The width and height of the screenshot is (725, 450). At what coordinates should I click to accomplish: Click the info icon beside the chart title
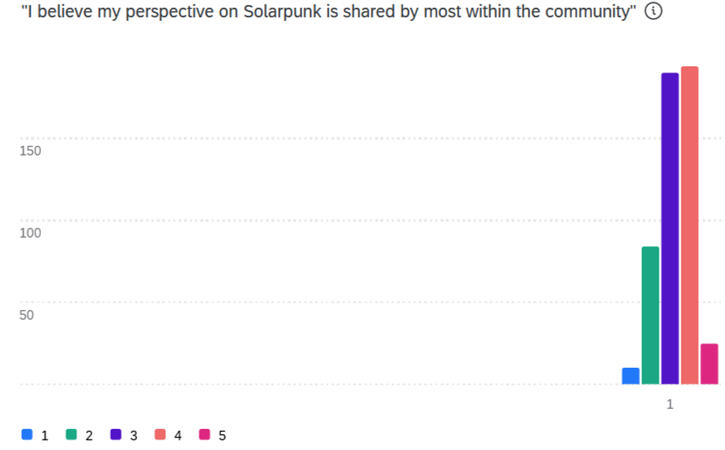(x=655, y=12)
